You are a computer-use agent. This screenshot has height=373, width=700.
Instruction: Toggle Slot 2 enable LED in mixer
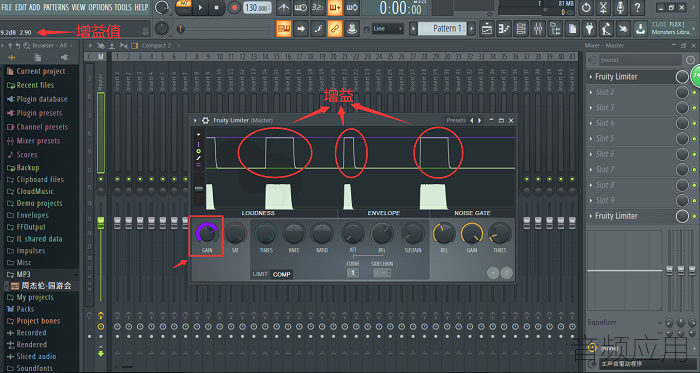pyautogui.click(x=694, y=92)
